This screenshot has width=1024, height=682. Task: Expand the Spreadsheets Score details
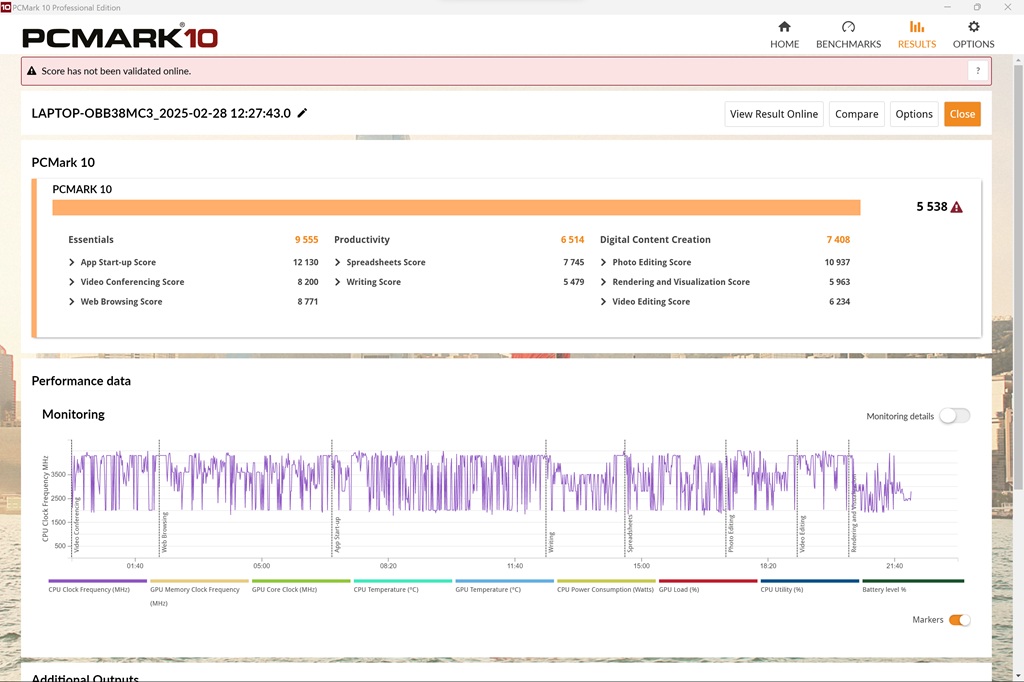pyautogui.click(x=338, y=262)
